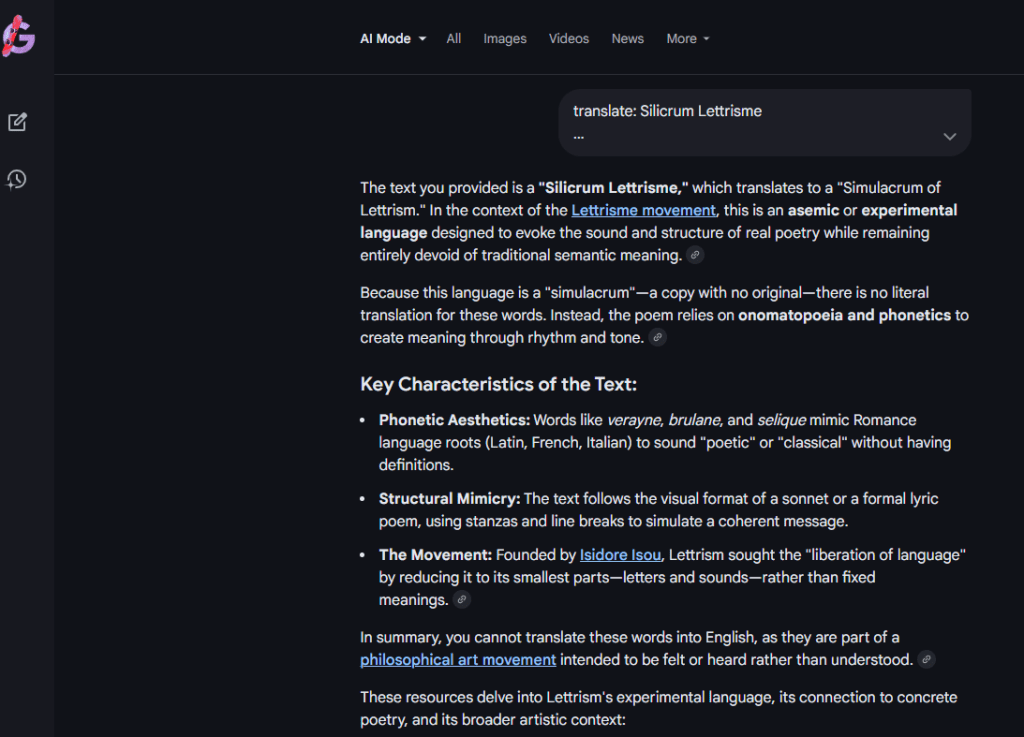Click the ellipsis in the query bubble

[x=579, y=134]
